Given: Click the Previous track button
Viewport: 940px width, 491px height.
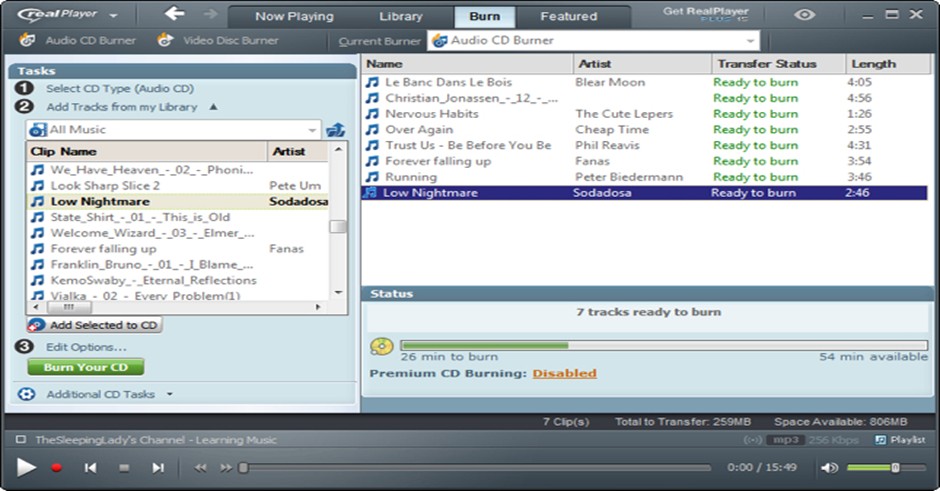Looking at the screenshot, I should tap(91, 467).
